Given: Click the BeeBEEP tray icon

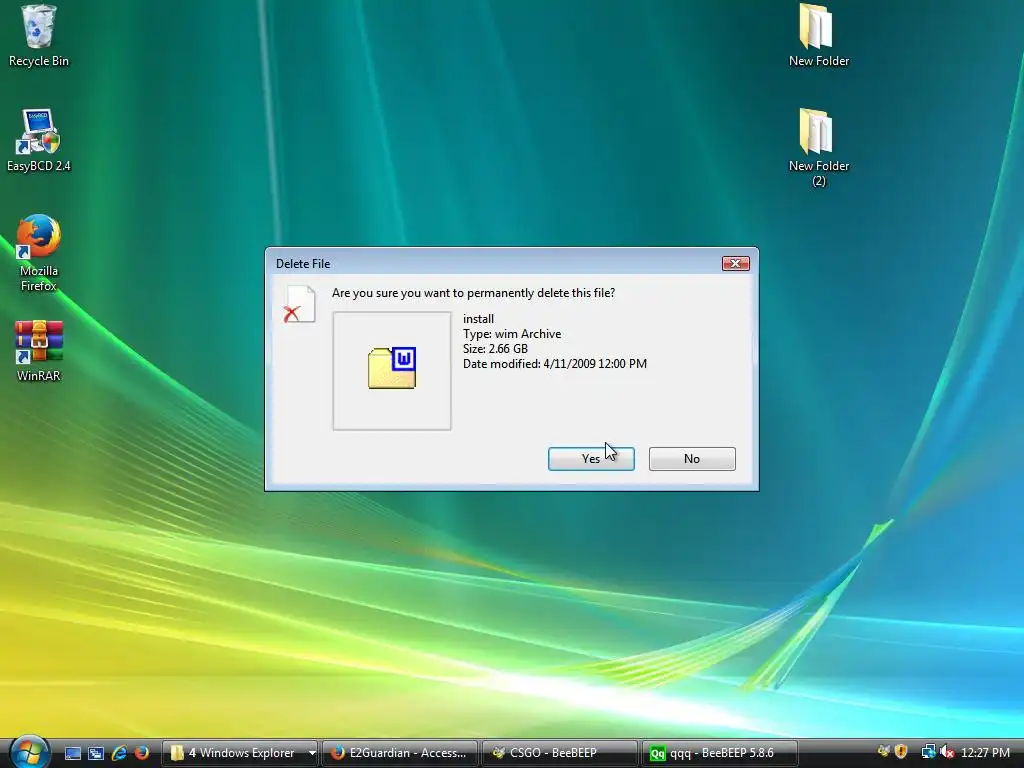Looking at the screenshot, I should click(884, 752).
